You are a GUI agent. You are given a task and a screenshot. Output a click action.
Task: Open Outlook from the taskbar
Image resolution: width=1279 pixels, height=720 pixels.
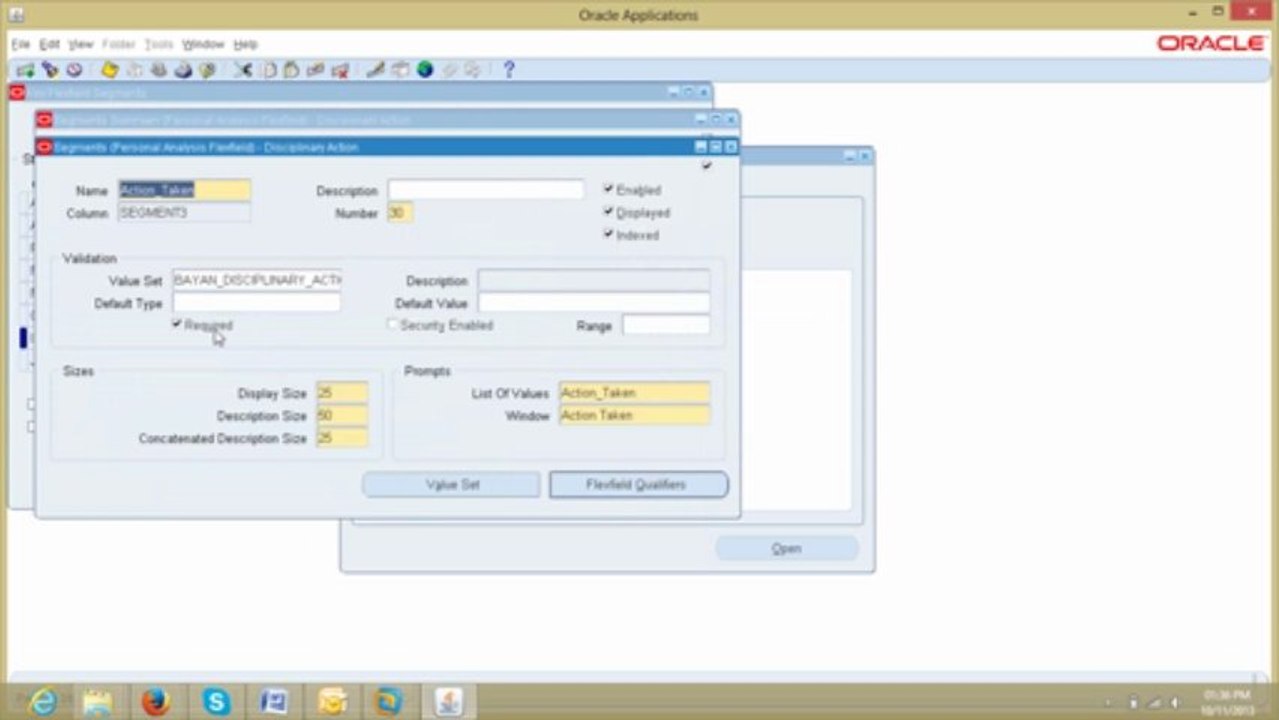[x=332, y=702]
